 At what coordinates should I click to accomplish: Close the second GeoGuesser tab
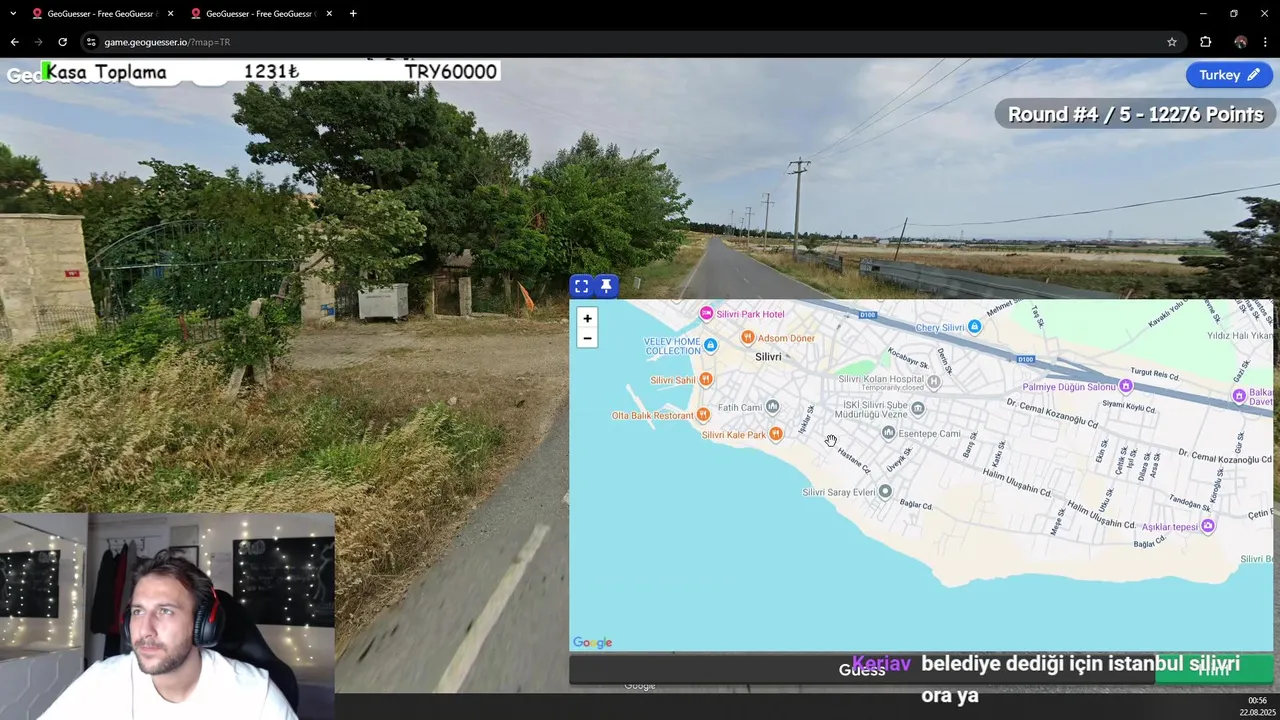tap(329, 13)
